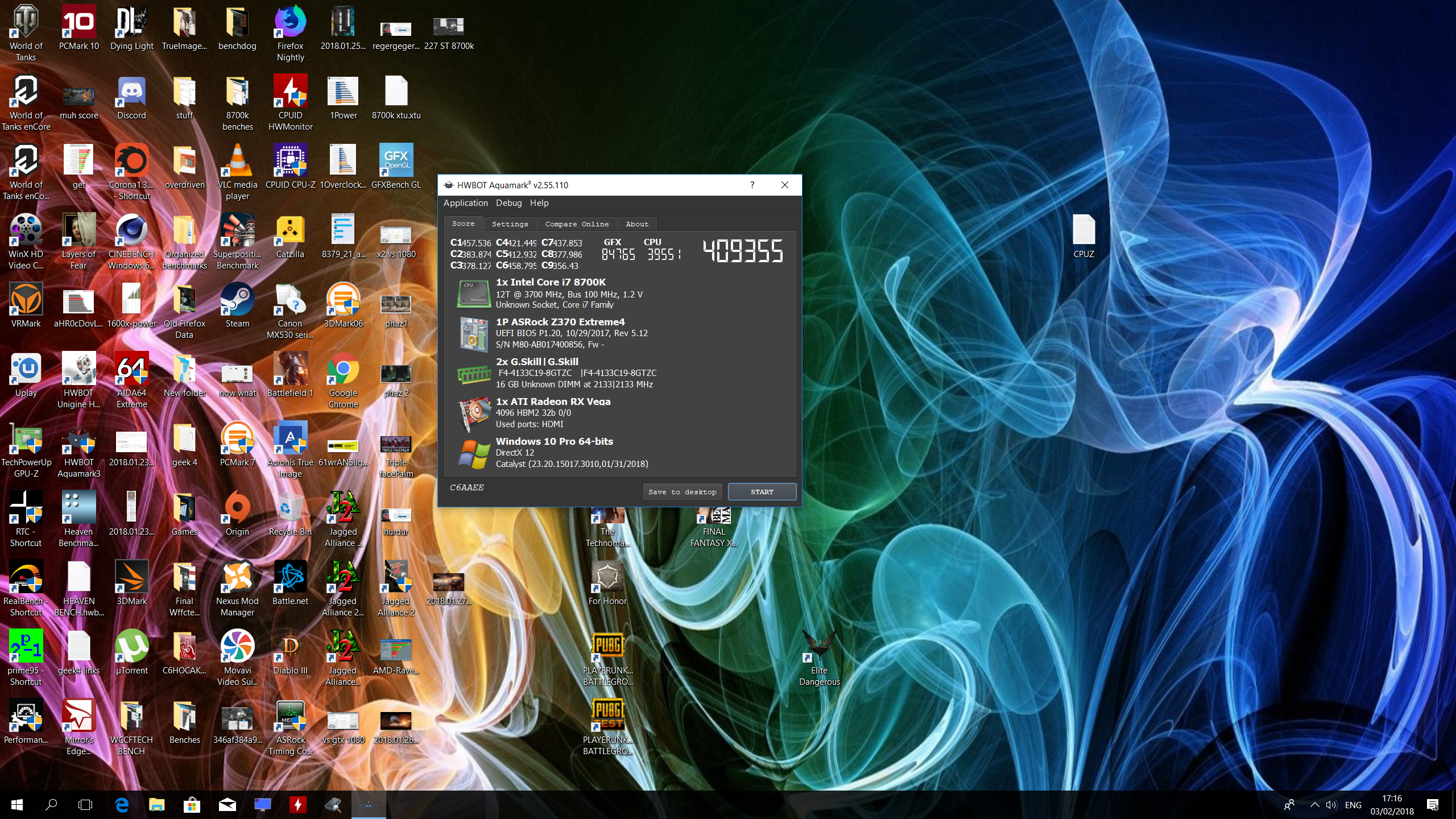Click the Save to desktop button
This screenshot has width=1456, height=819.
pos(682,492)
